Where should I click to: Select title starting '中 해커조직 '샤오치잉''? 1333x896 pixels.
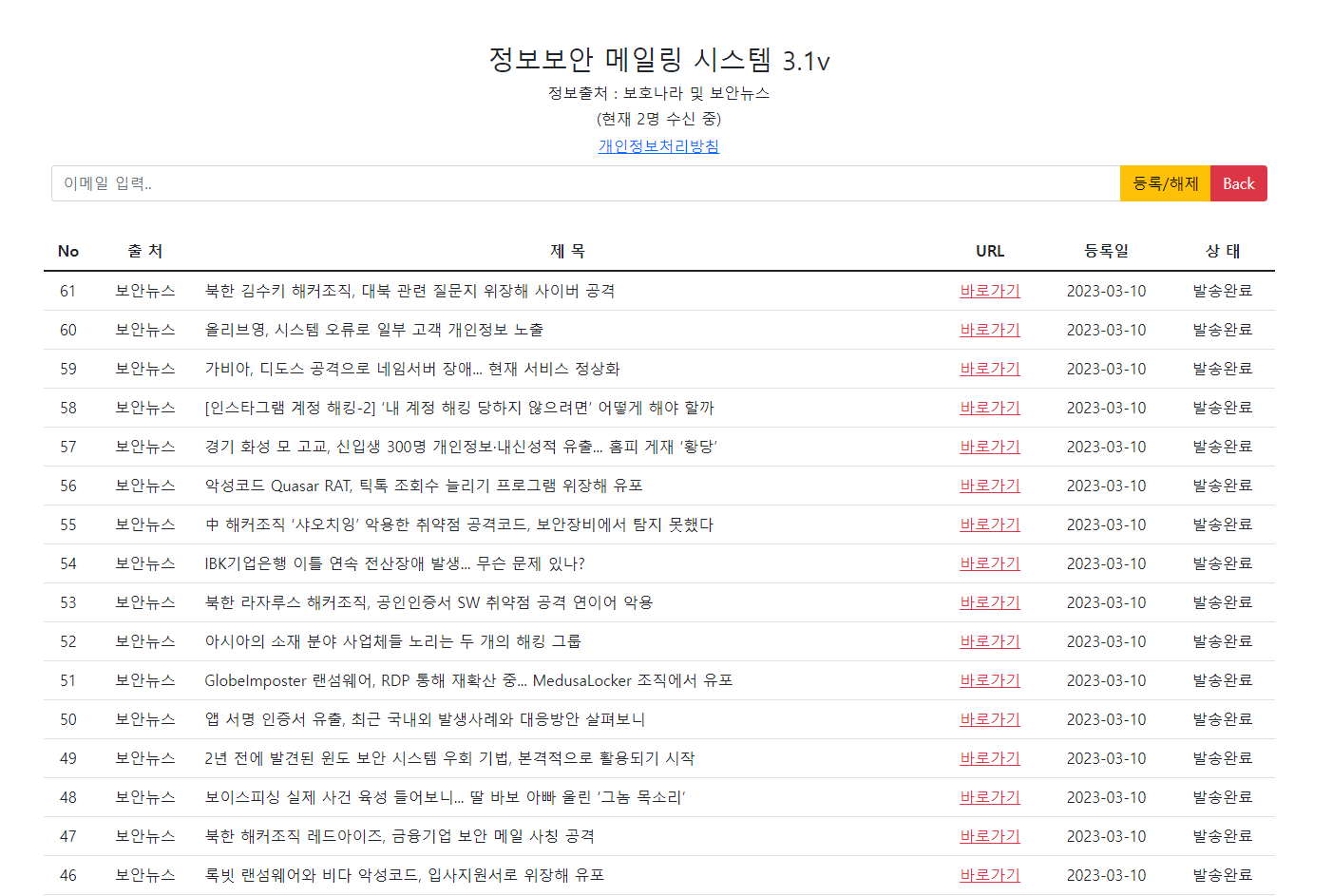pyautogui.click(x=459, y=524)
